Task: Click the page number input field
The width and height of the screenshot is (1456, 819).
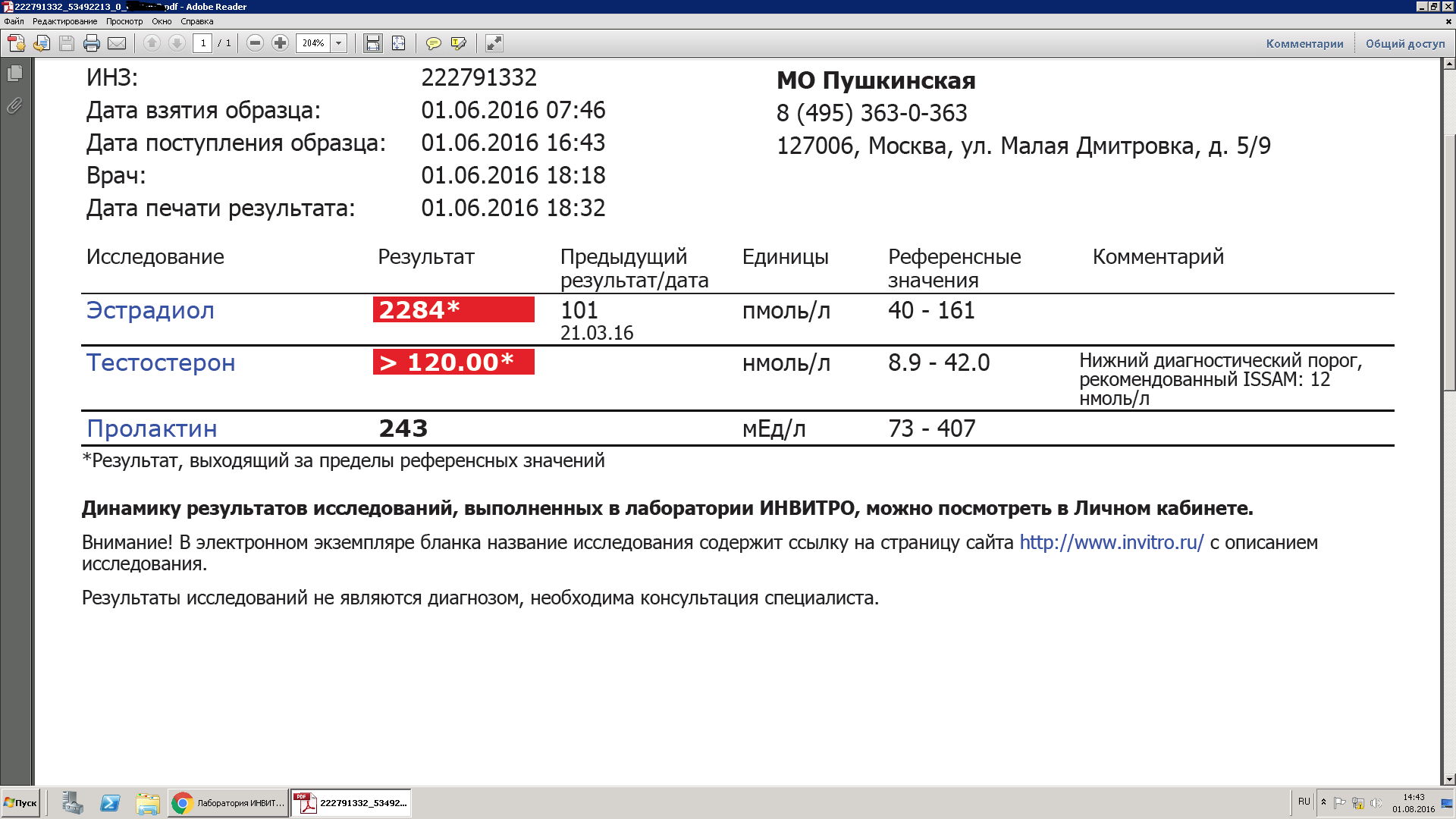Action: tap(202, 43)
